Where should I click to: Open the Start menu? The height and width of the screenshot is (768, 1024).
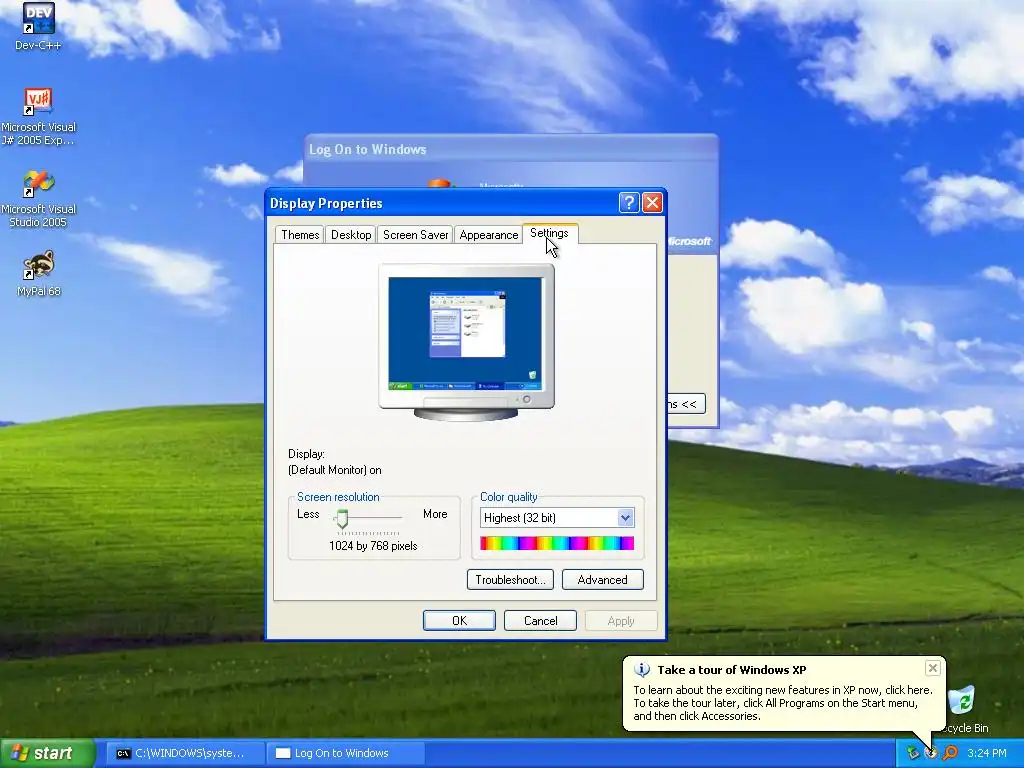click(x=47, y=753)
